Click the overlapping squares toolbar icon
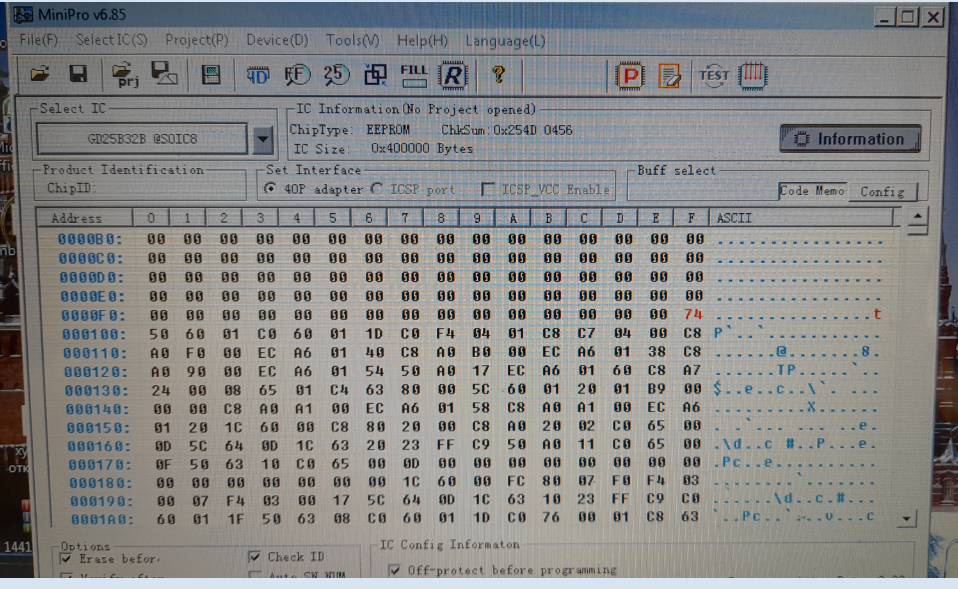Image resolution: width=958 pixels, height=589 pixels. point(375,75)
